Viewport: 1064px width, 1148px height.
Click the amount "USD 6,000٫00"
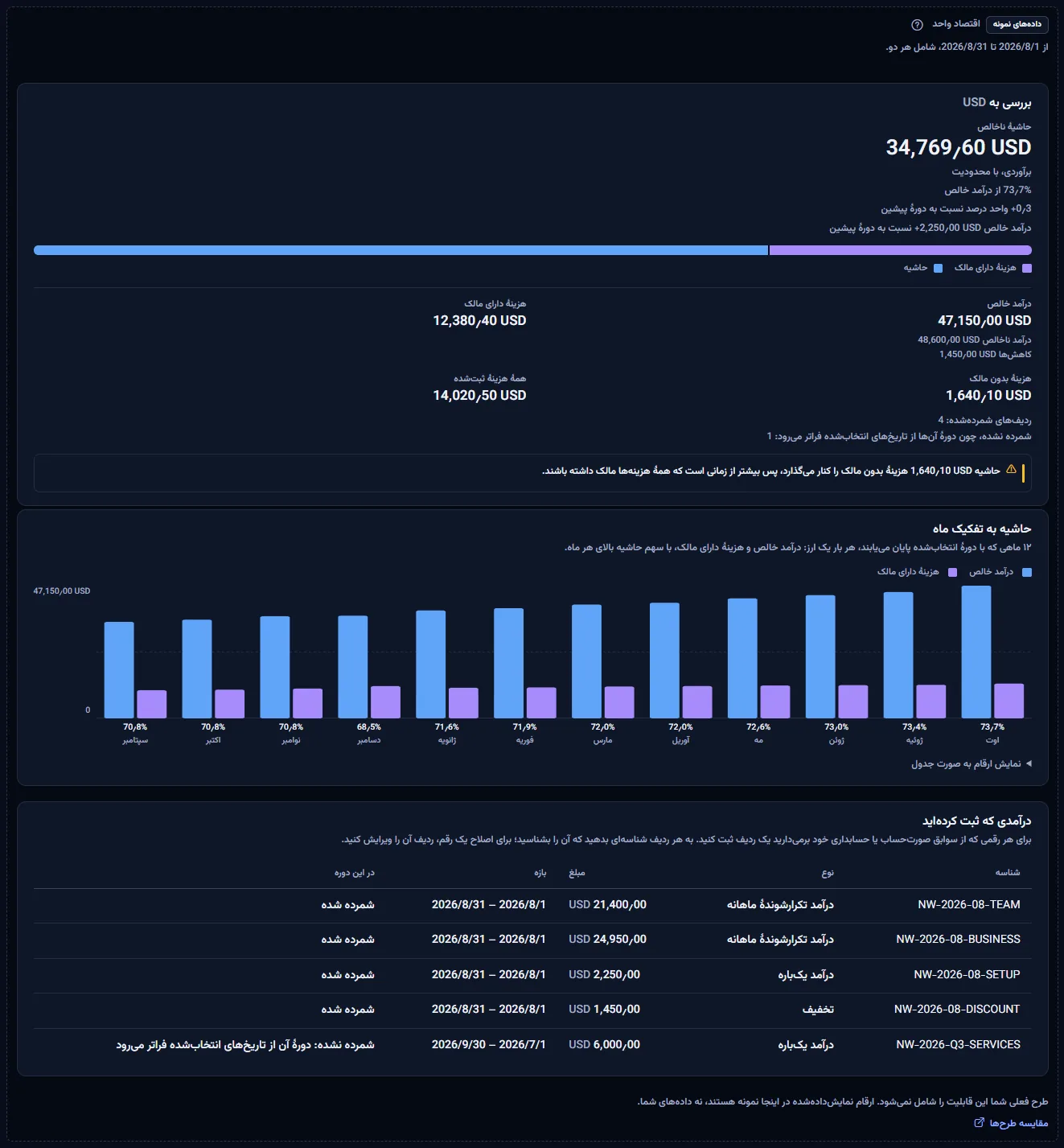[x=604, y=1045]
